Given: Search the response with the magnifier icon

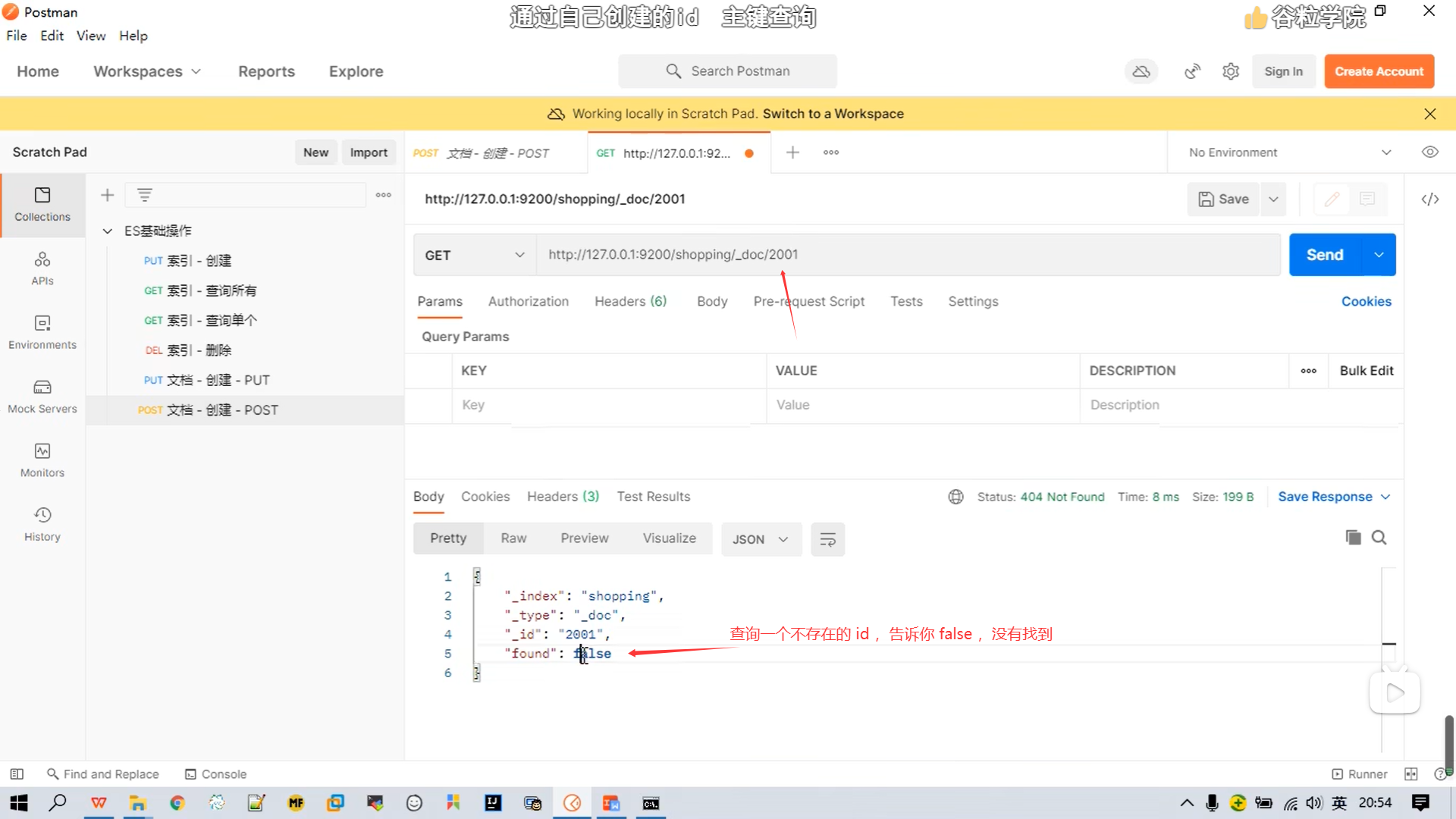Looking at the screenshot, I should [x=1379, y=538].
